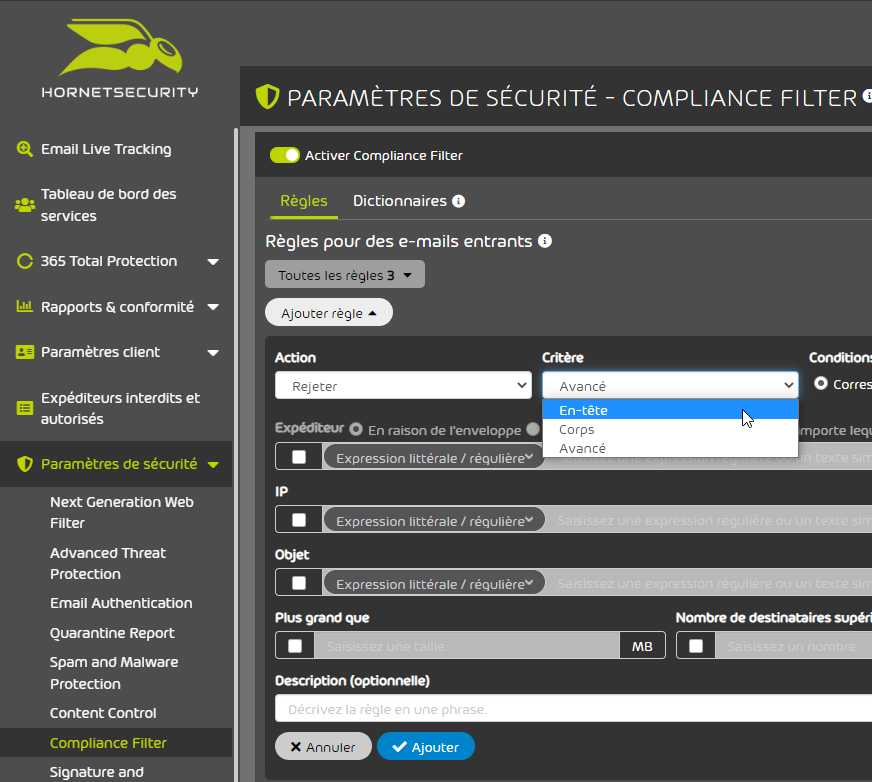This screenshot has width=872, height=782.
Task: Click the Paramètres de sécurité shield icon
Action: tap(24, 464)
